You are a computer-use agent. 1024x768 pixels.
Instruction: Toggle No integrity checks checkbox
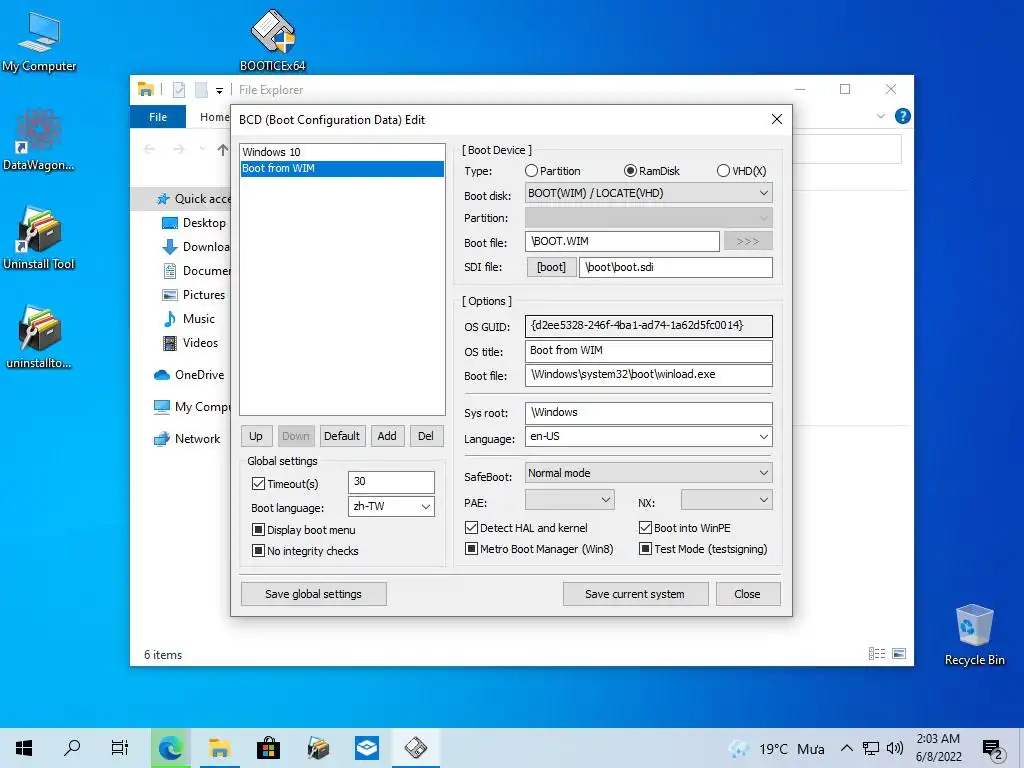[x=305, y=551]
